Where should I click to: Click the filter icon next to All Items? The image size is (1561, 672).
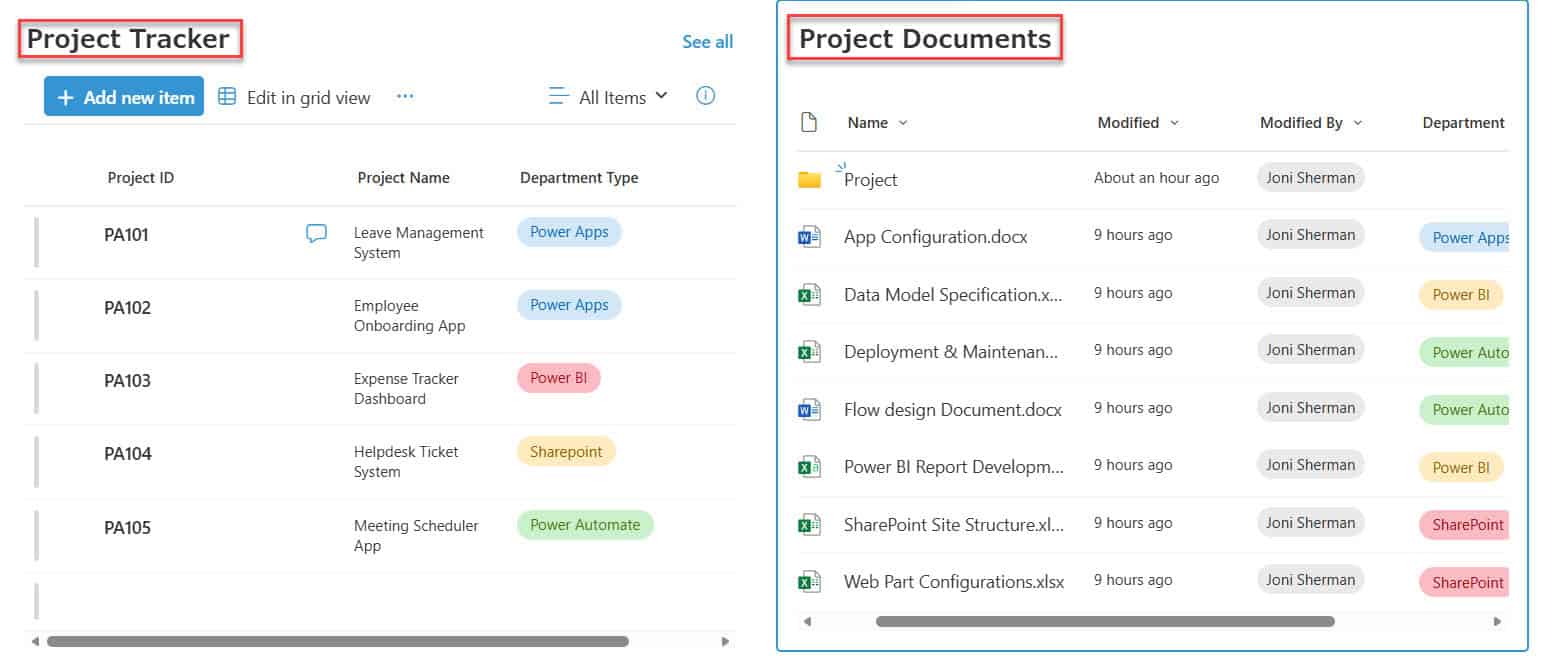pos(557,95)
